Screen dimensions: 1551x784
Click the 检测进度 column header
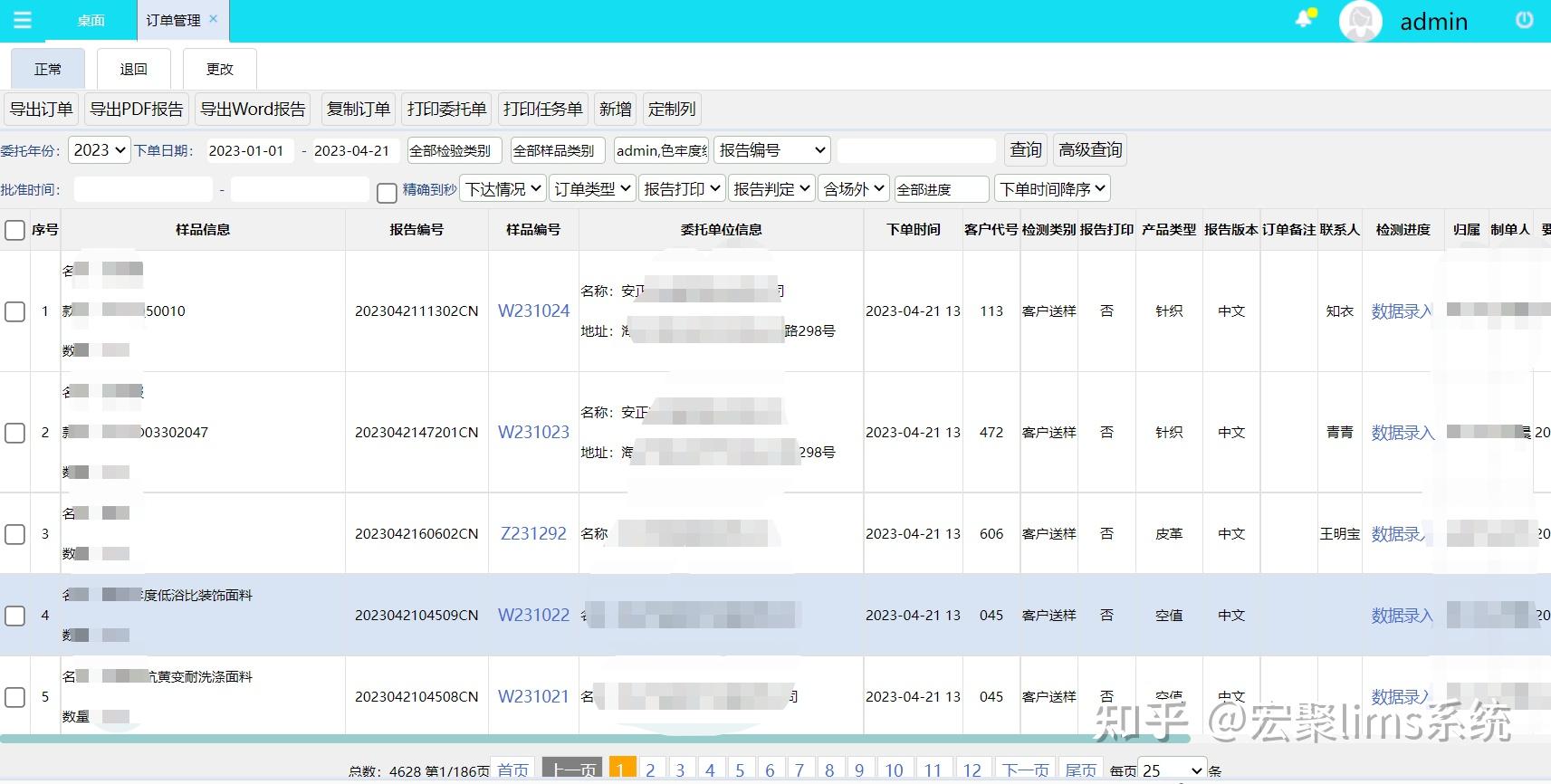coord(1403,230)
